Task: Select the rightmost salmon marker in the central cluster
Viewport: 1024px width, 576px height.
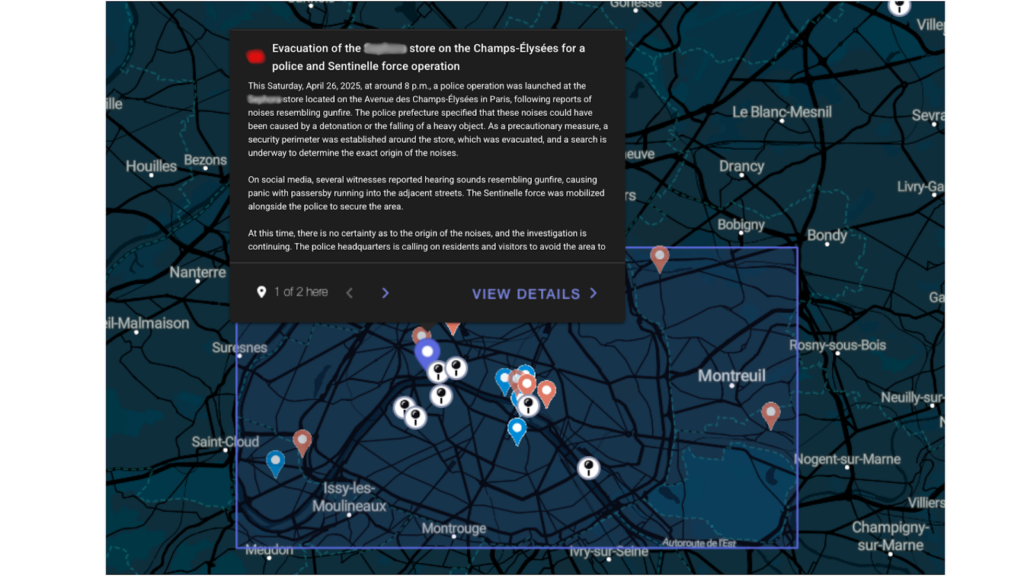Action: 547,394
